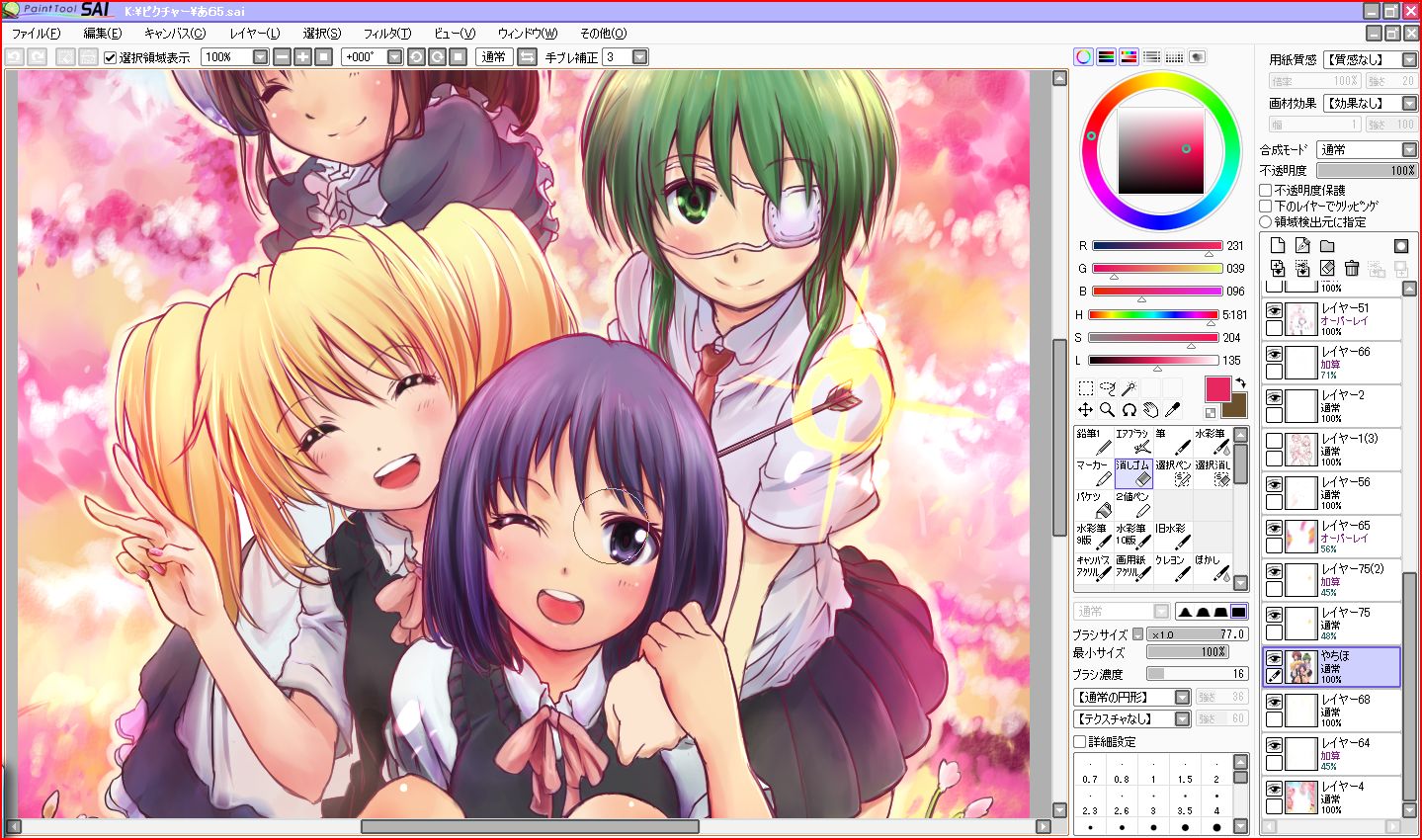Select the move tool

coord(1085,410)
